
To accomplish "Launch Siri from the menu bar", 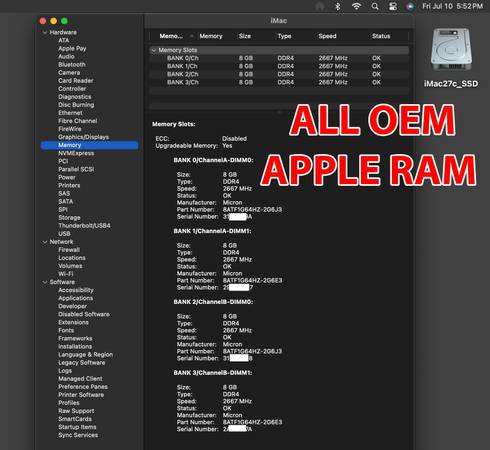I will (x=410, y=6).
